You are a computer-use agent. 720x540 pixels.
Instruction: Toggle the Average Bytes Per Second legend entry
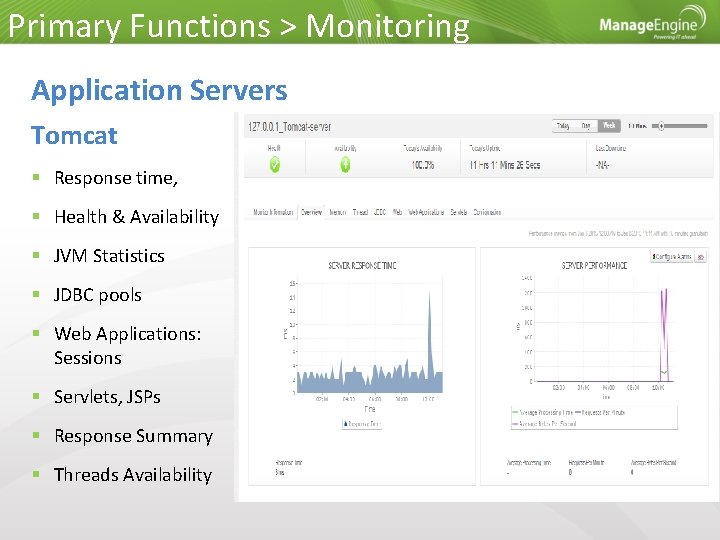pyautogui.click(x=544, y=424)
